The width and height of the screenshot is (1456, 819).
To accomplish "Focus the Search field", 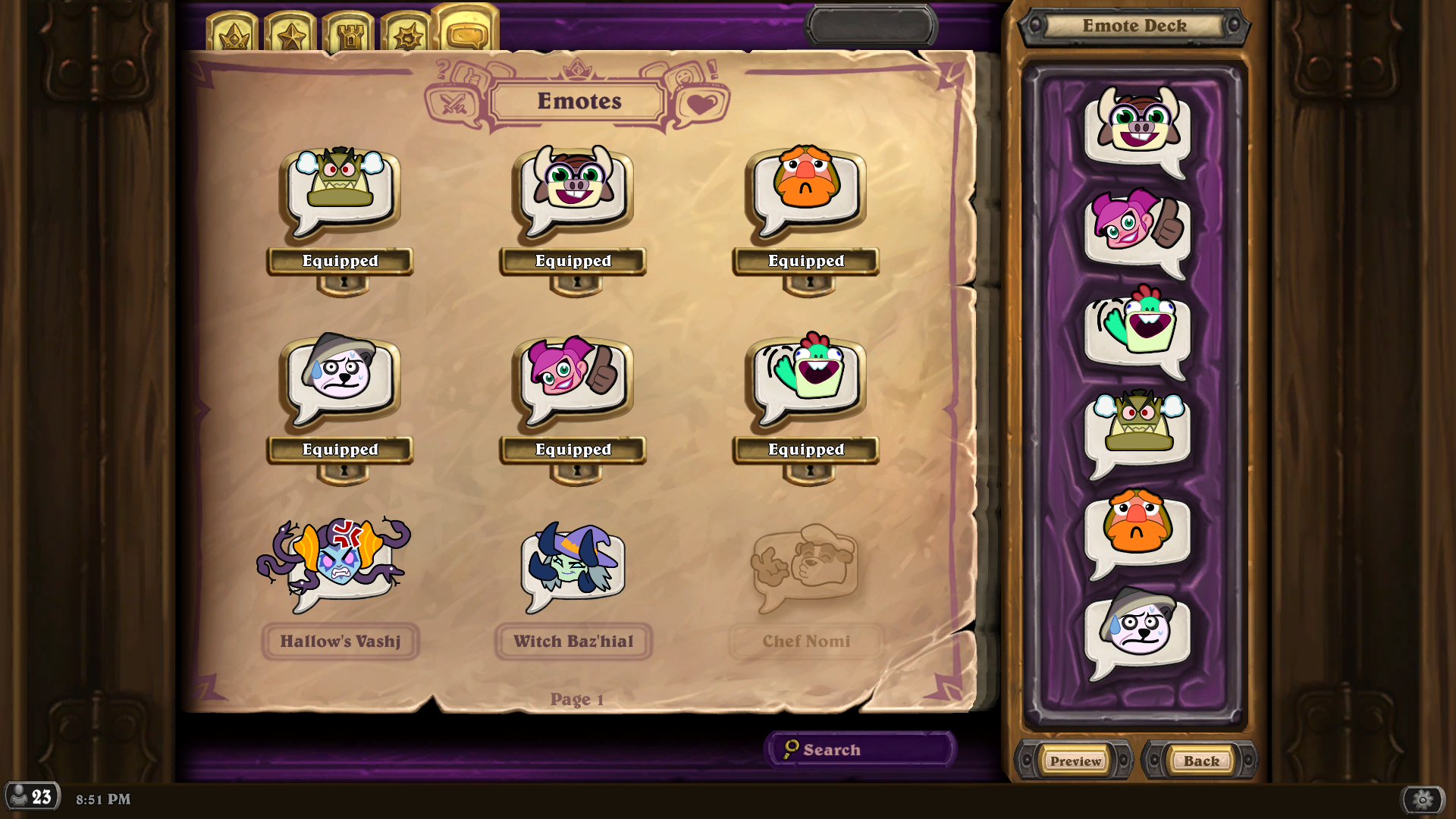I will point(861,749).
